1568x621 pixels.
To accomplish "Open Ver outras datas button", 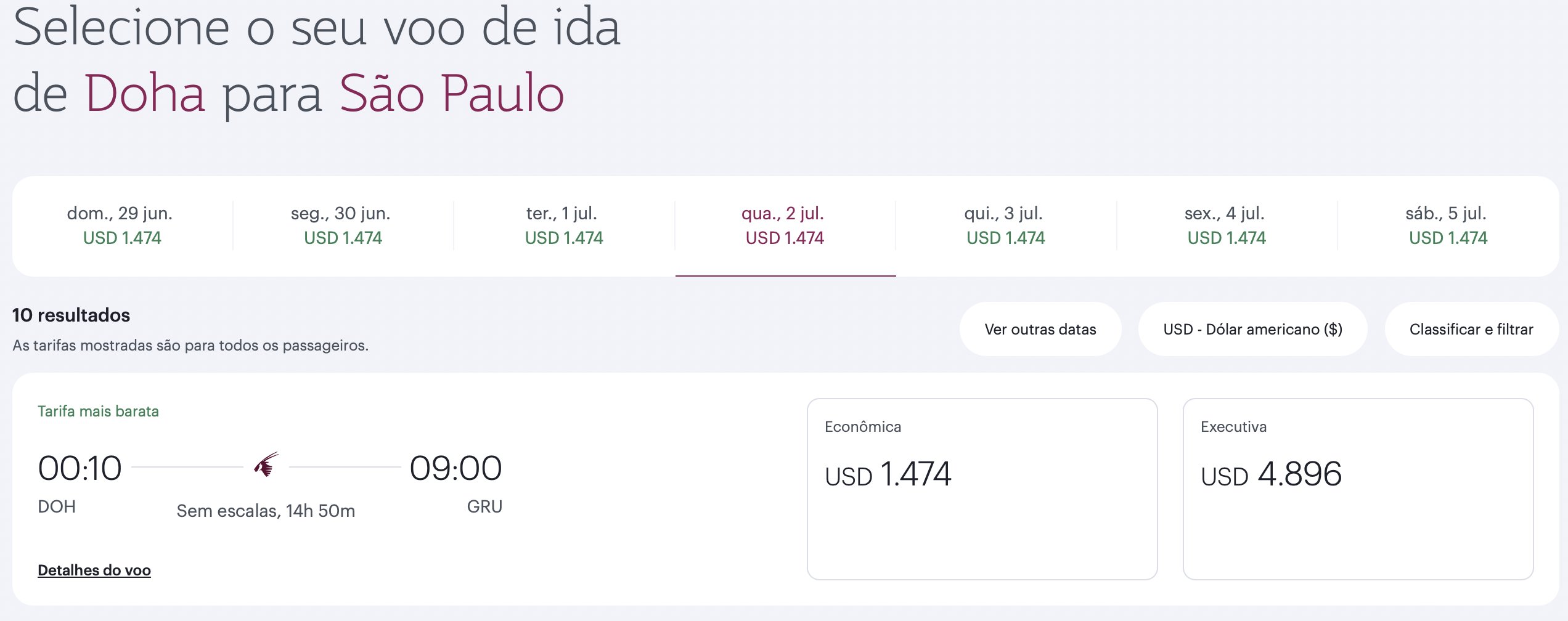I will click(1040, 329).
